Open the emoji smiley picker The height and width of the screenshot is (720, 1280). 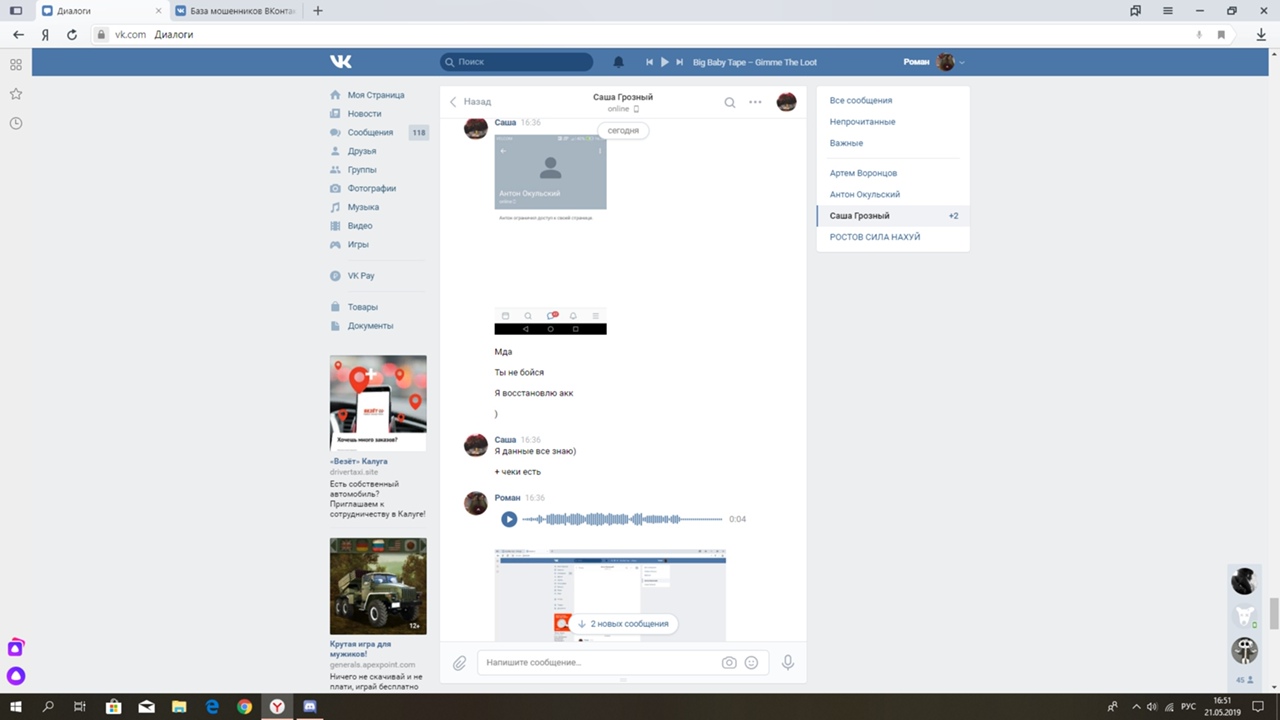click(751, 663)
